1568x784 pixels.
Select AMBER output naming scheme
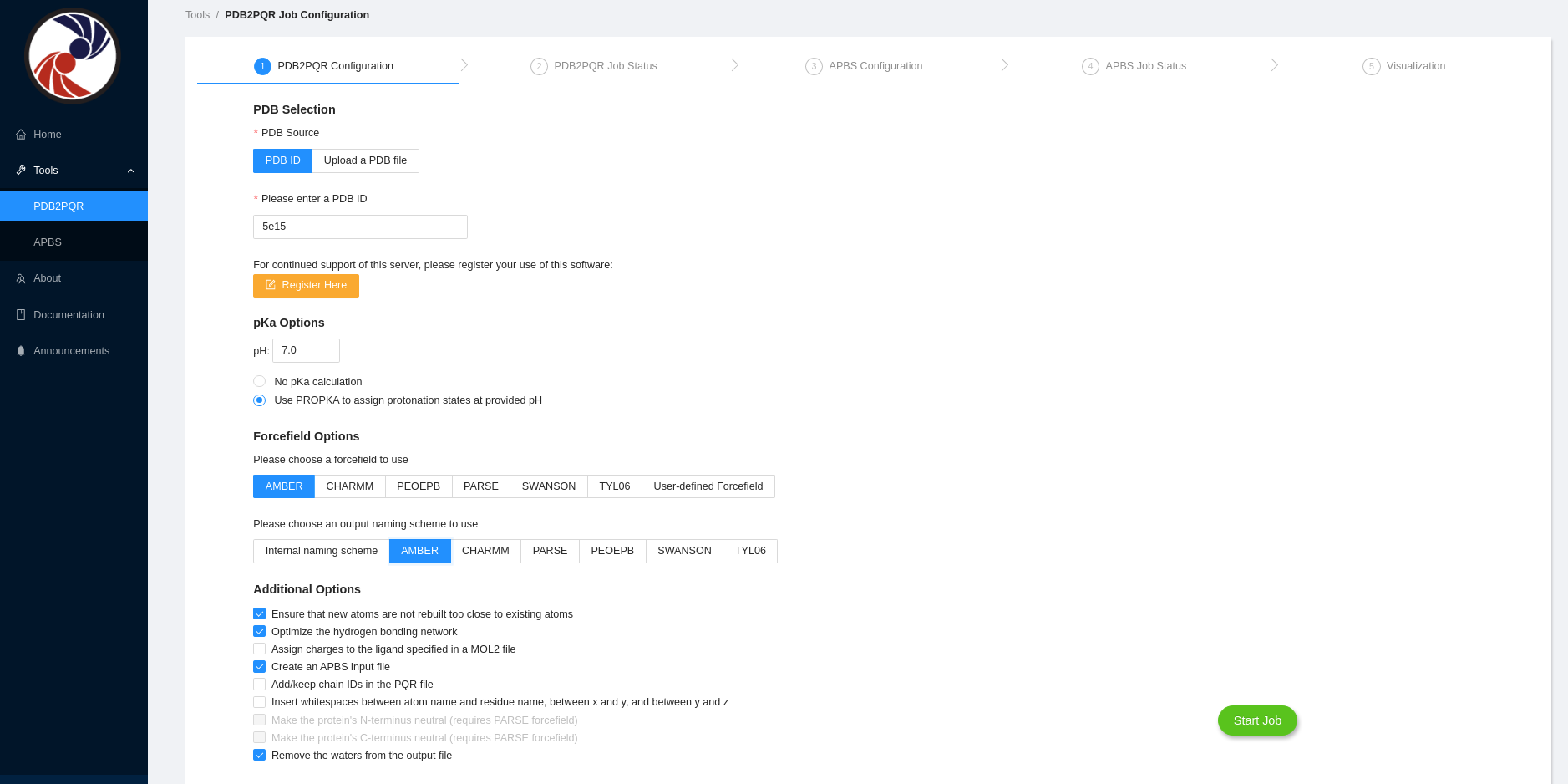coord(419,551)
